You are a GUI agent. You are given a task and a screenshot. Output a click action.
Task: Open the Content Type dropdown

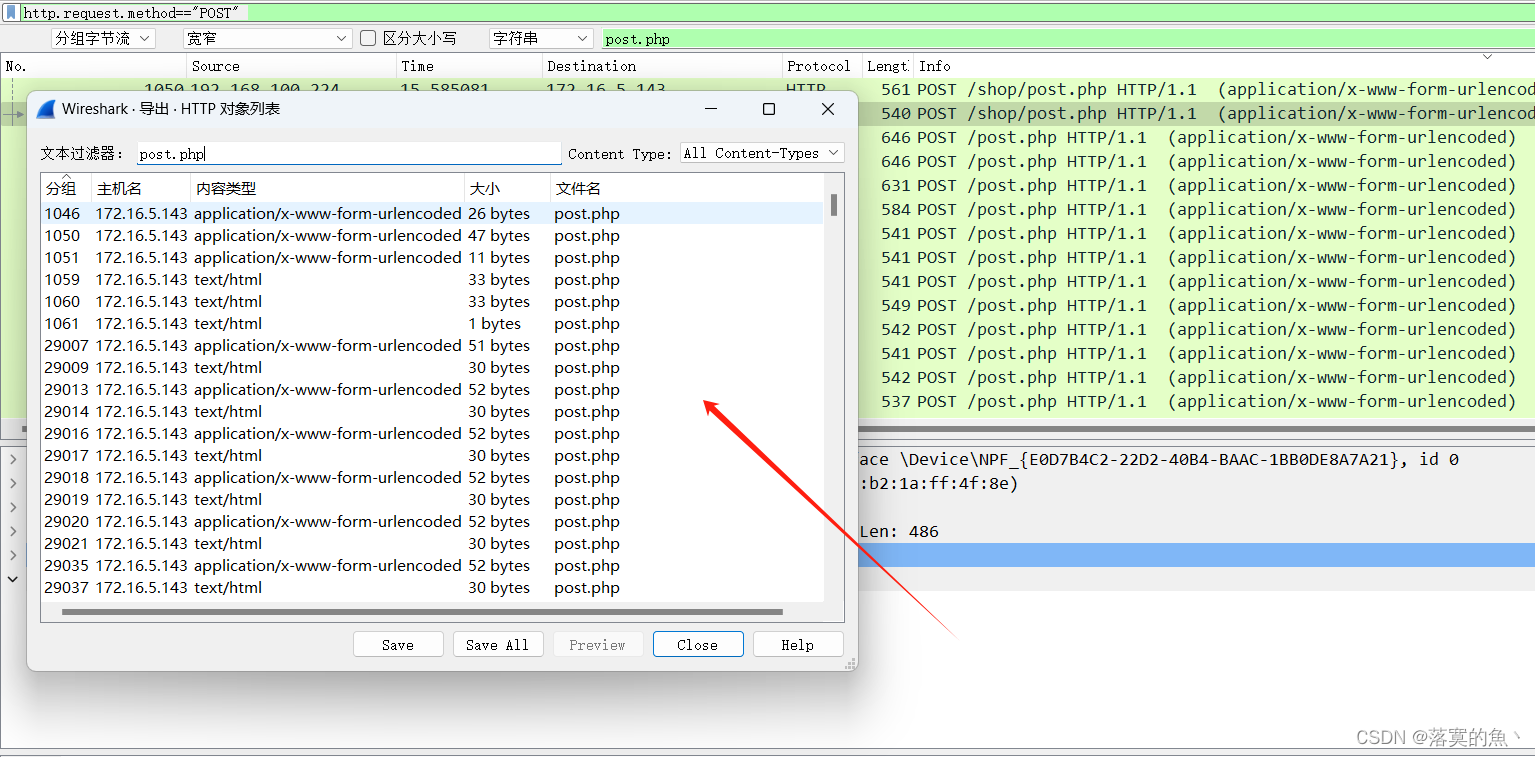point(762,153)
